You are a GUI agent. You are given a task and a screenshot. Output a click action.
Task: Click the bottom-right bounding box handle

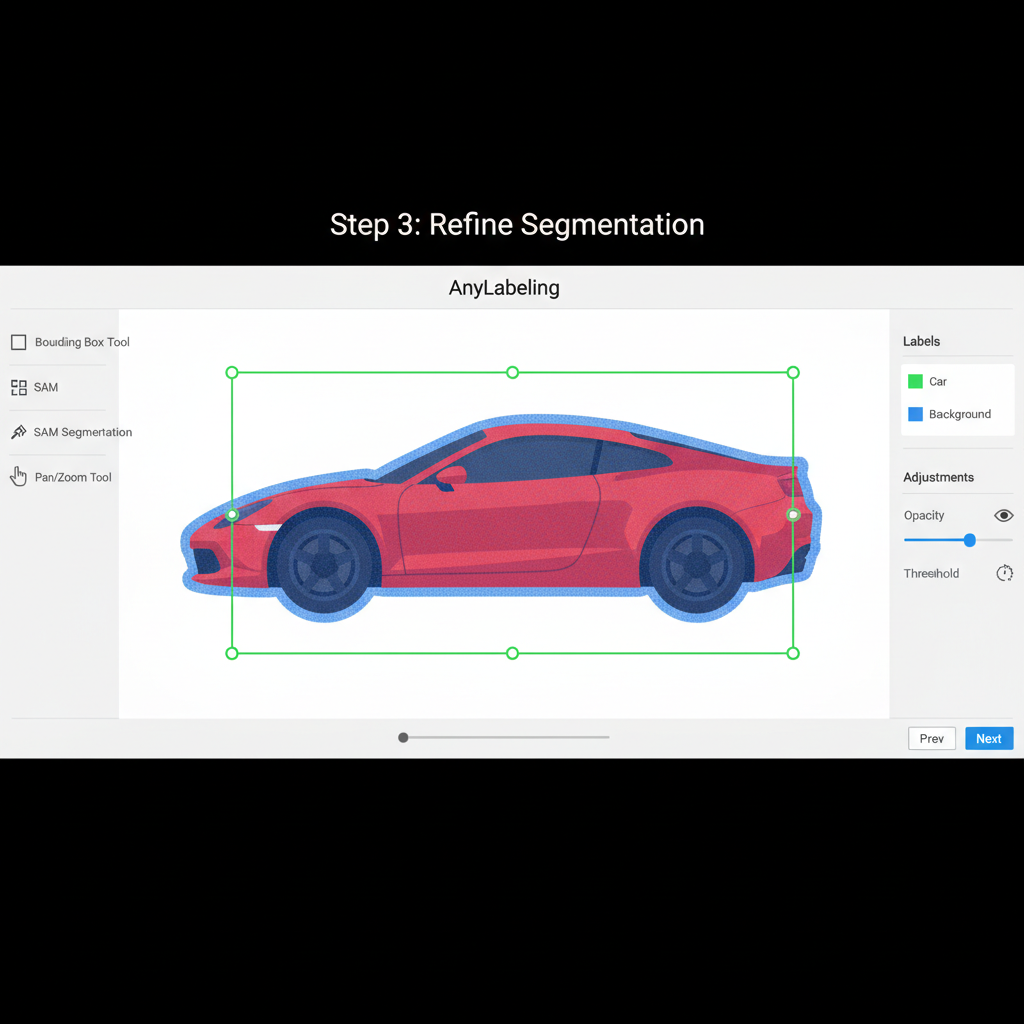pos(793,653)
